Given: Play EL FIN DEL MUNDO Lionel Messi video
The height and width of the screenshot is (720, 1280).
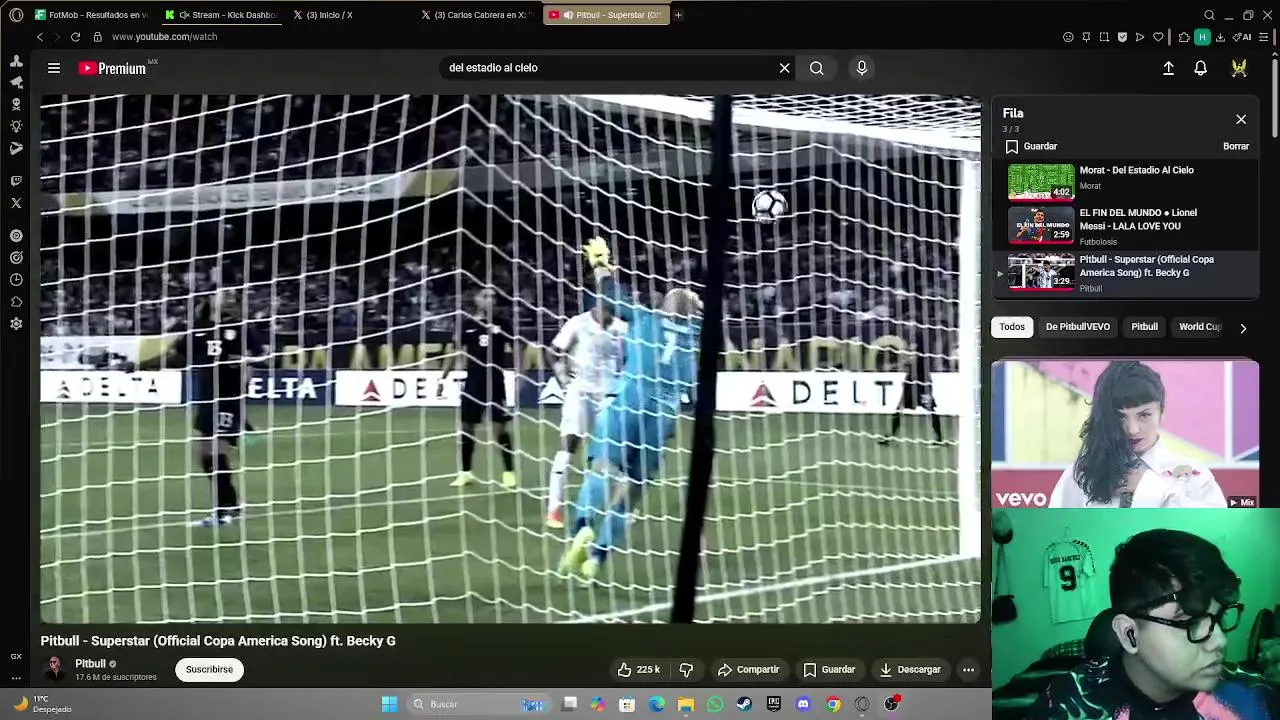Looking at the screenshot, I should (x=1125, y=225).
